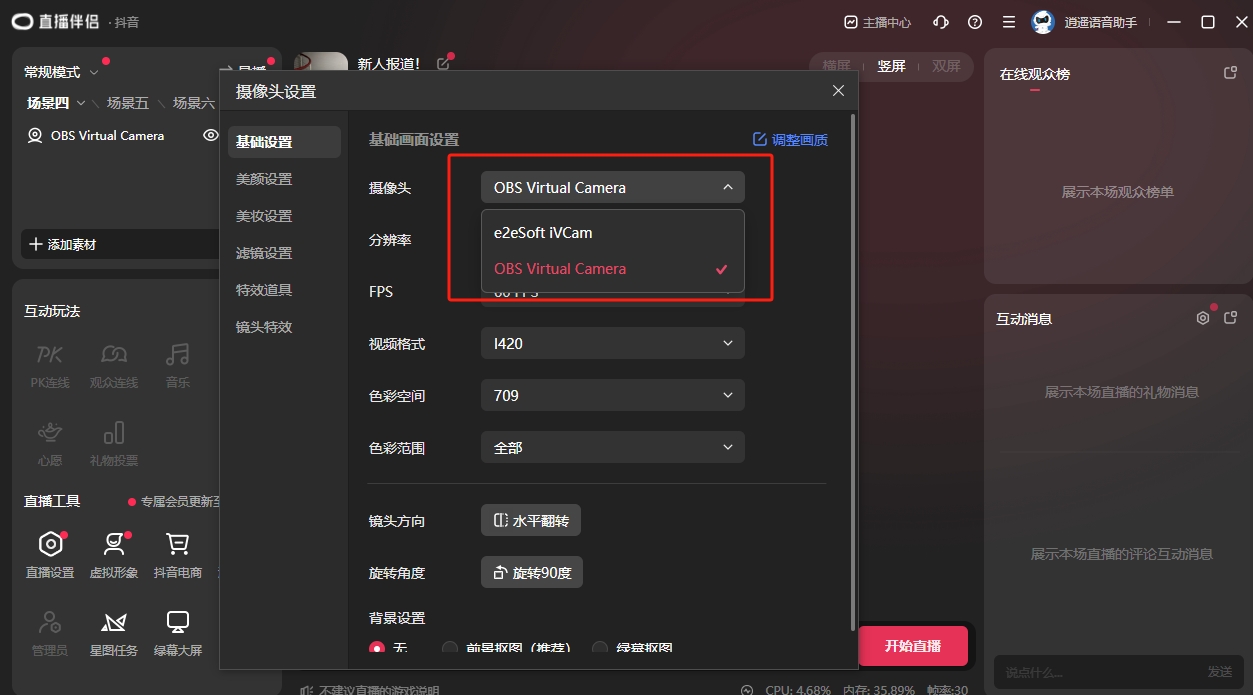Image resolution: width=1253 pixels, height=695 pixels.
Task: Open the 色彩范围 全部 dropdown
Action: (613, 447)
